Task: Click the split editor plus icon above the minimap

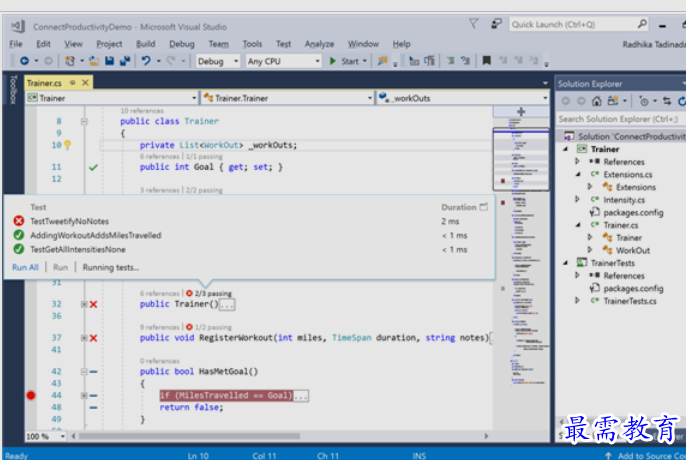Action: click(521, 112)
